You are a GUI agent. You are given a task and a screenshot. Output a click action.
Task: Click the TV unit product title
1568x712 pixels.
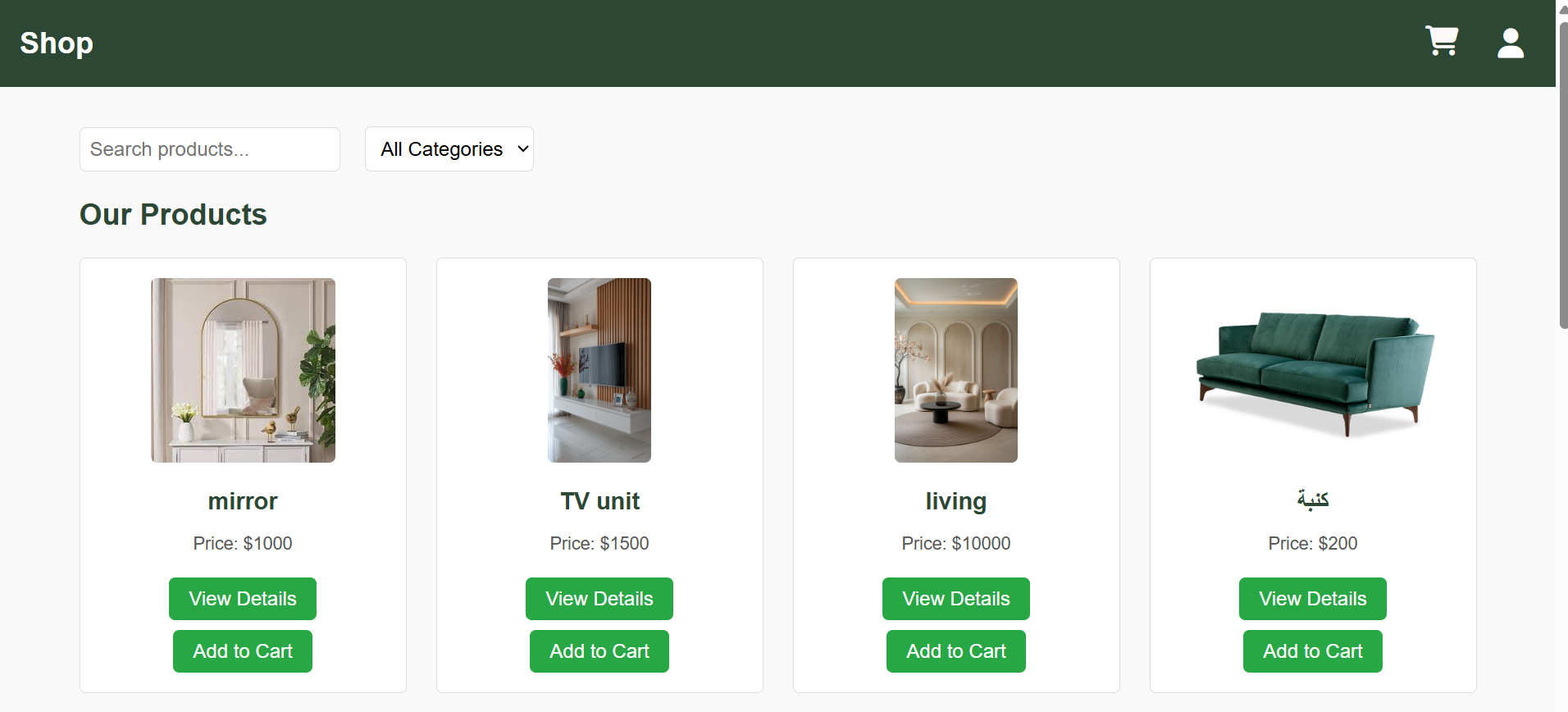[599, 501]
